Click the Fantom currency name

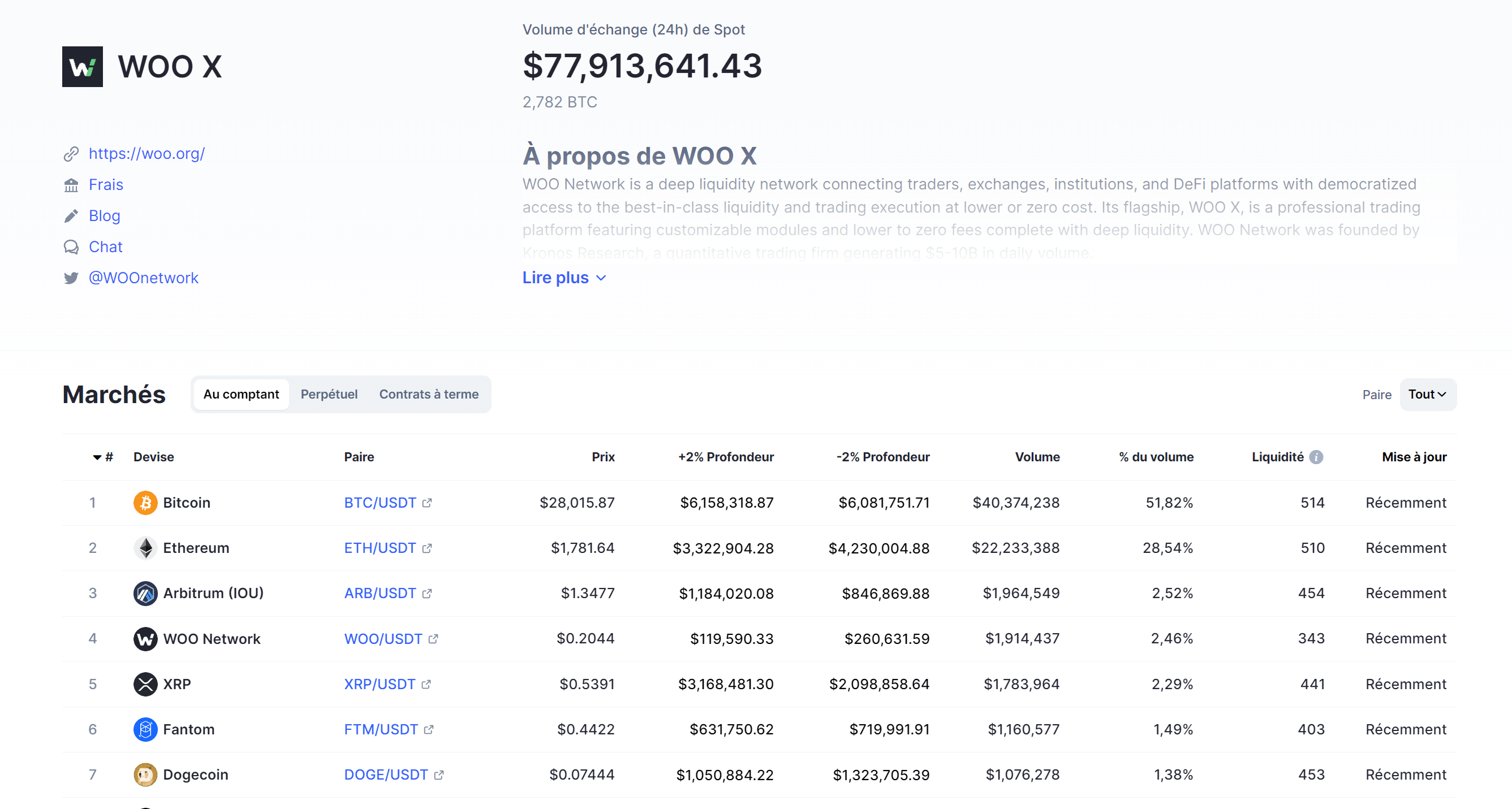[x=188, y=729]
